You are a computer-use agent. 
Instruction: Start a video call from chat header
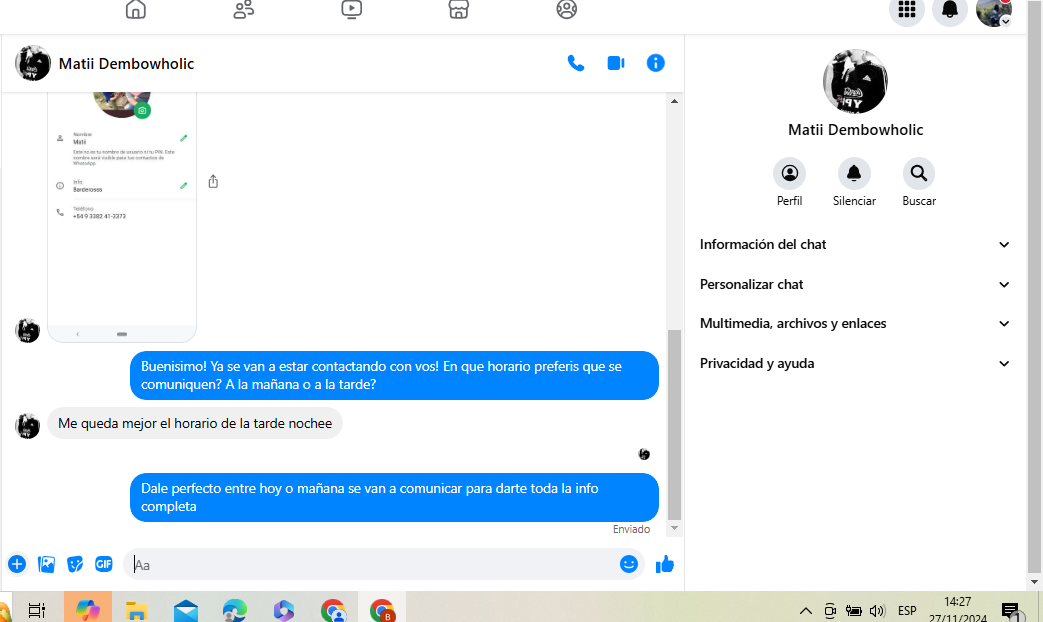[x=616, y=63]
